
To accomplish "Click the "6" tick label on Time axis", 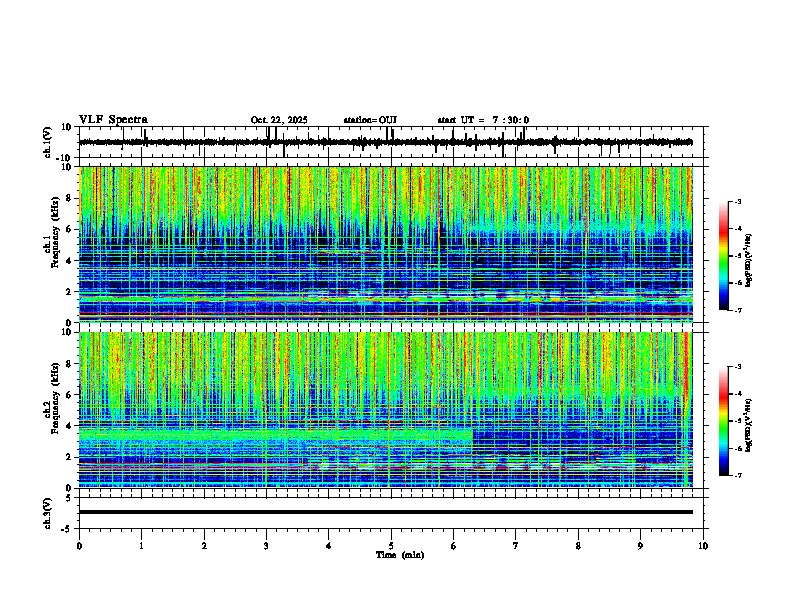I will tap(454, 546).
